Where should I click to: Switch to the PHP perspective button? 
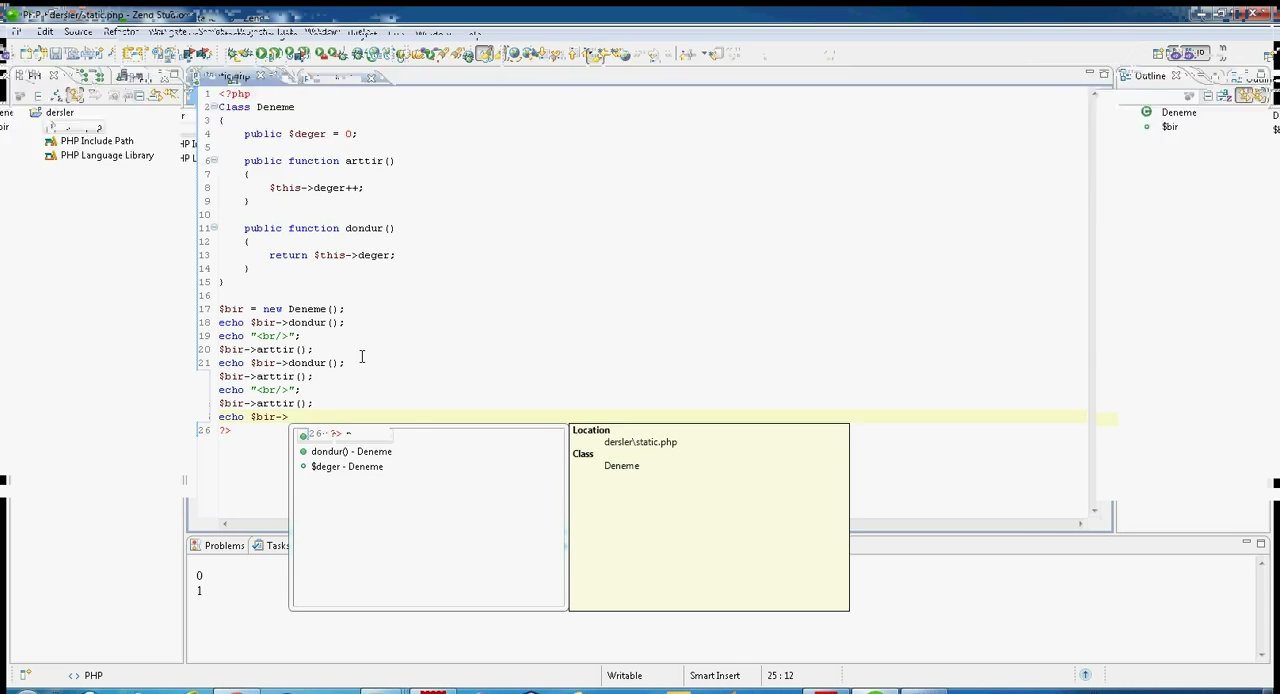[1189, 54]
